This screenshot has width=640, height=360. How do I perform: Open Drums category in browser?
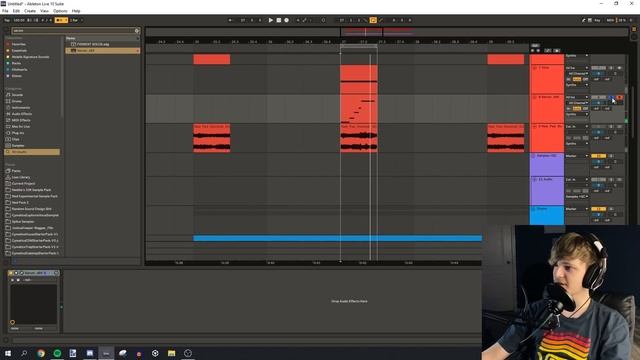point(17,101)
